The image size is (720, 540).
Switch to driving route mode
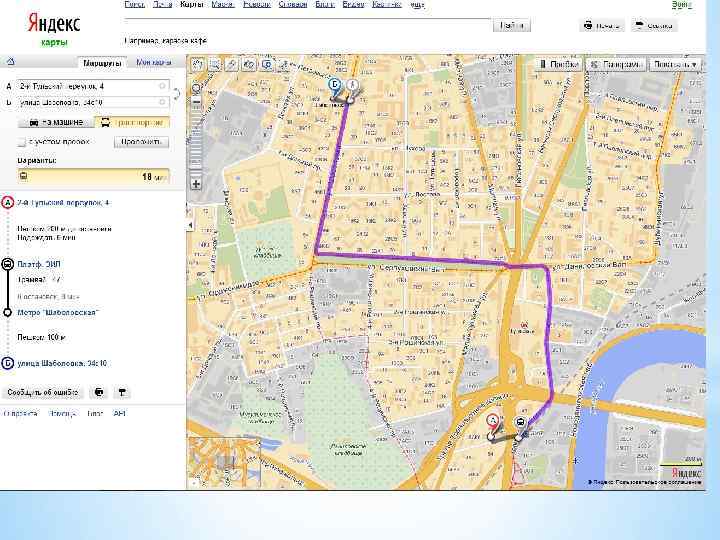pos(56,122)
